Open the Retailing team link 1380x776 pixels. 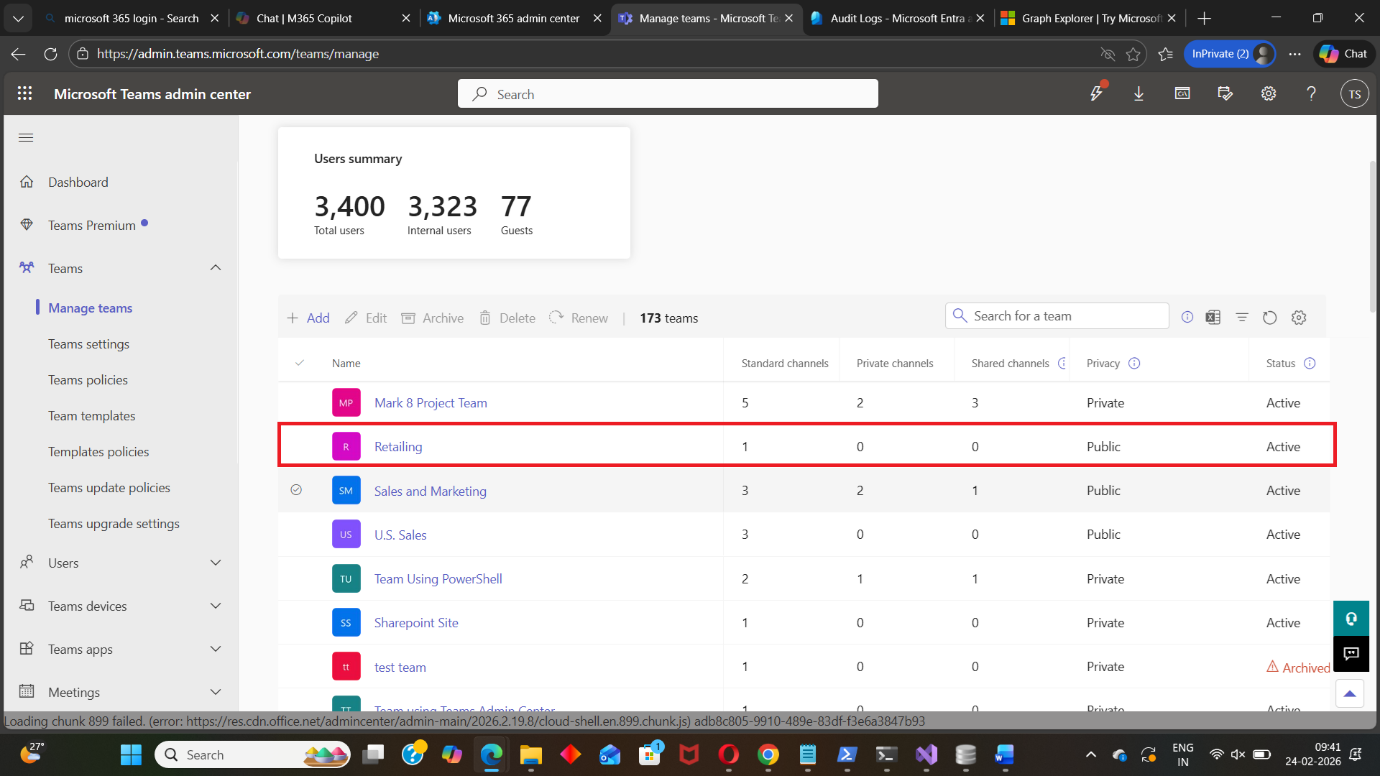pos(398,447)
